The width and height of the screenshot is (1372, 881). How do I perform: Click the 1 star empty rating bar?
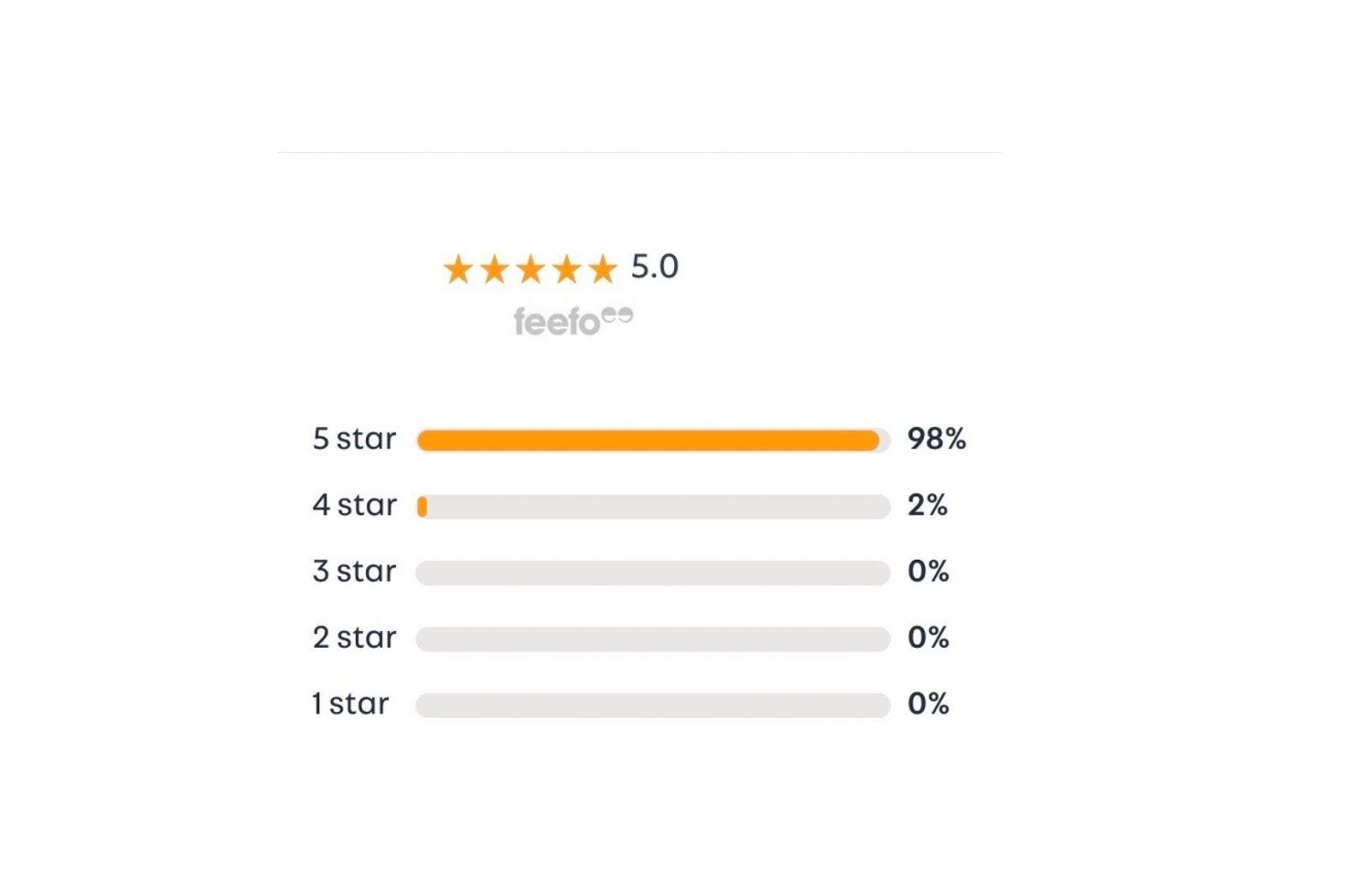click(x=653, y=705)
